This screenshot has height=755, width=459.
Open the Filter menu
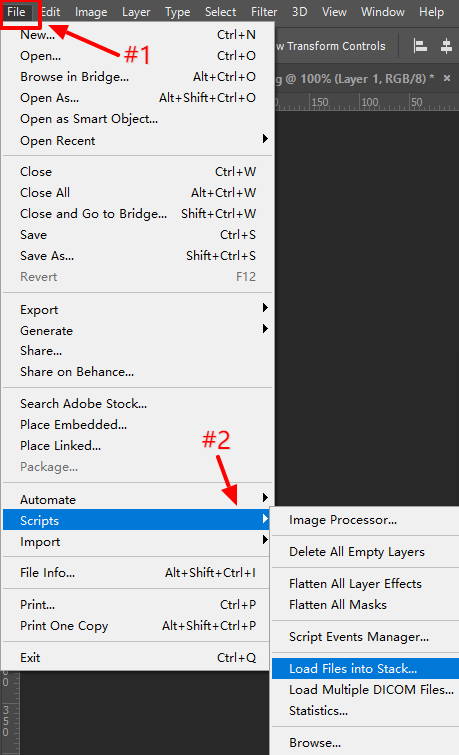click(264, 12)
